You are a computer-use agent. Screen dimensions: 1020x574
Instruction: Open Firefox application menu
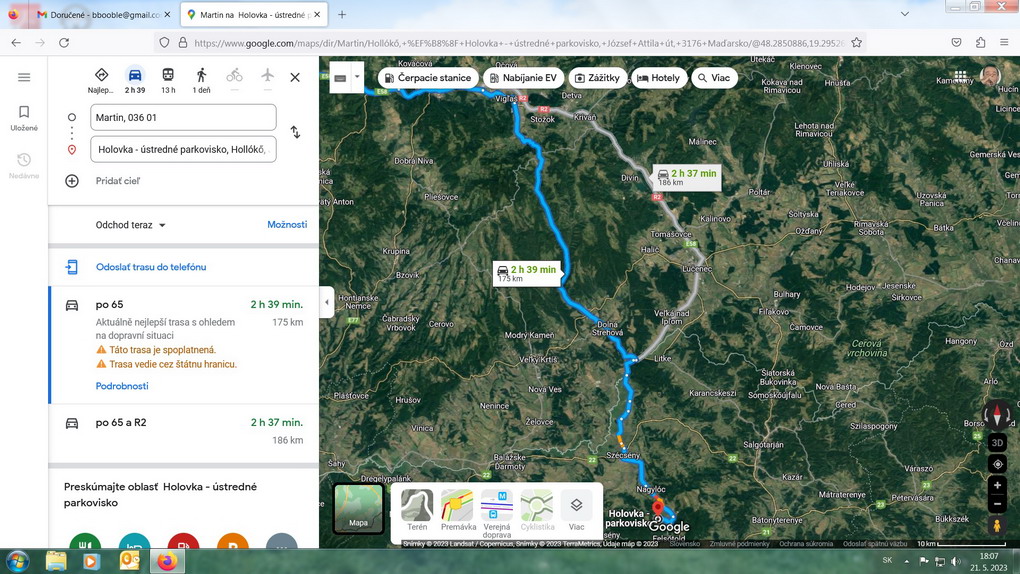1004,42
